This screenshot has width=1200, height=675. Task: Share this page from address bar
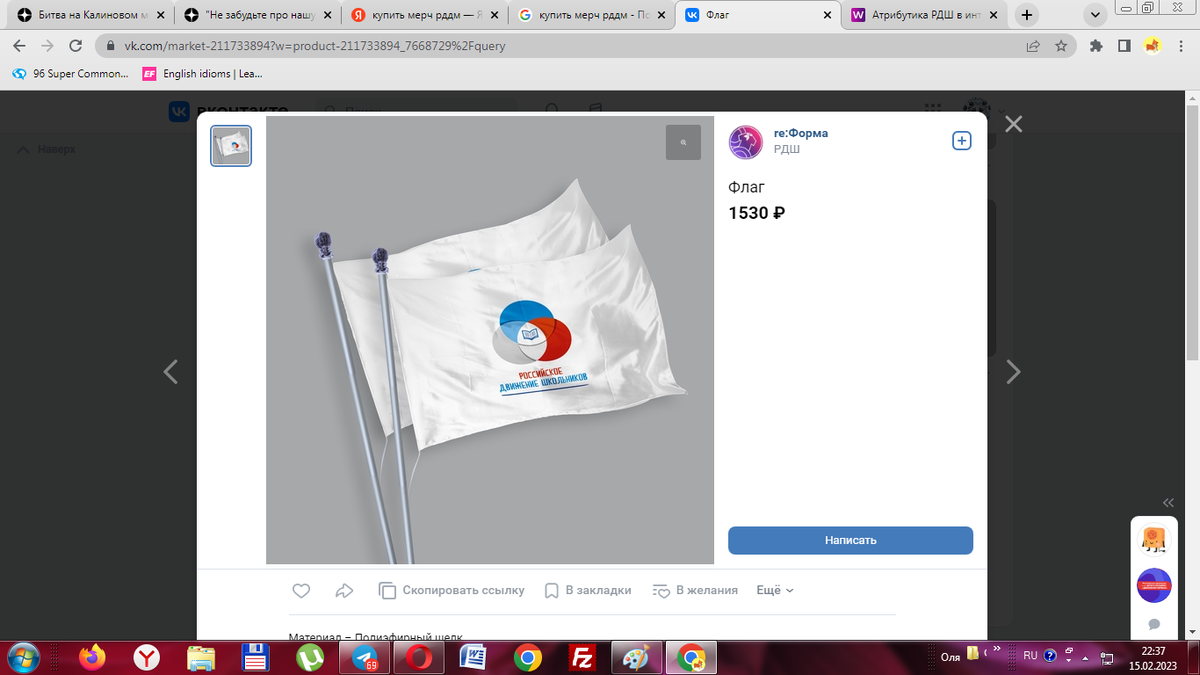point(1033,46)
